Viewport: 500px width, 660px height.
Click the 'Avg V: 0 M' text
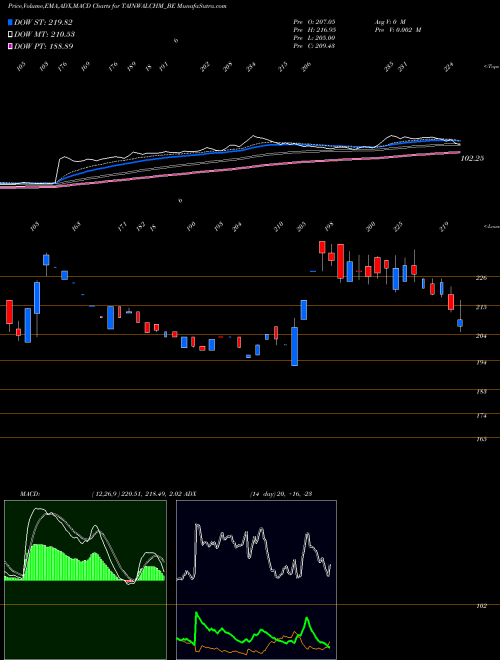pos(389,21)
